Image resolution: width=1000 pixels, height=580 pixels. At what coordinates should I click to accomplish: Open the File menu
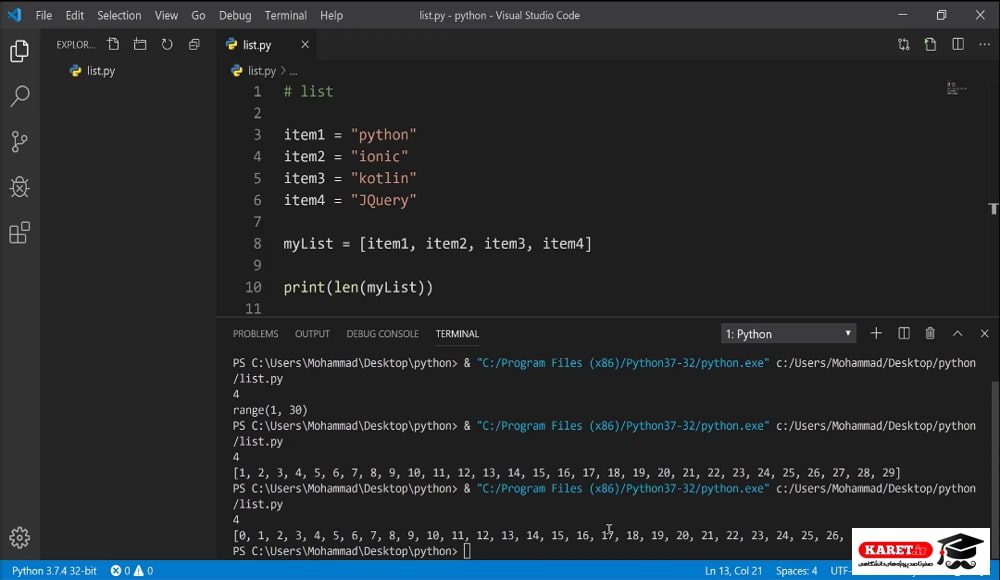(x=44, y=15)
